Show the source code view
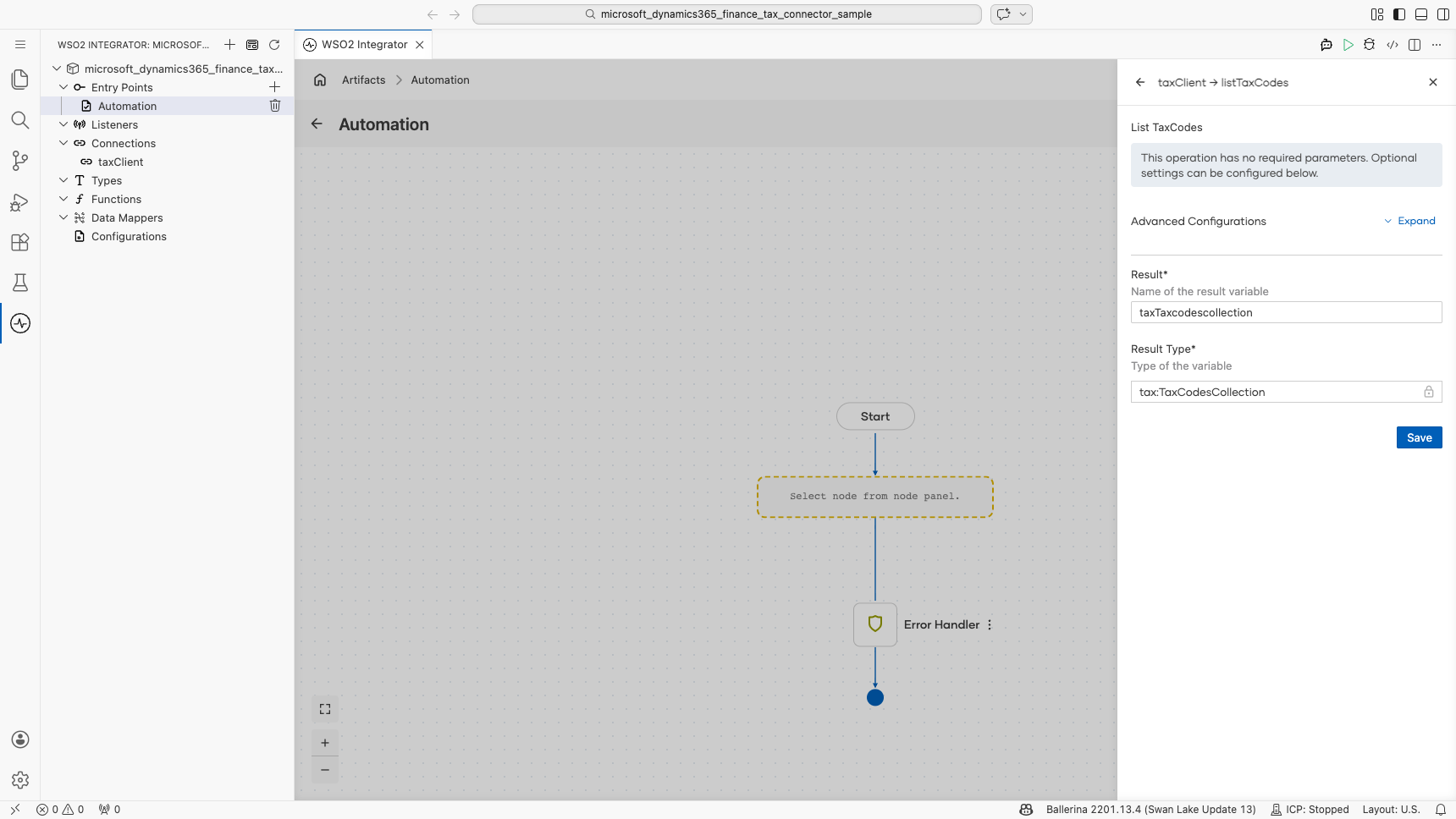This screenshot has height=819, width=1456. point(1393,45)
